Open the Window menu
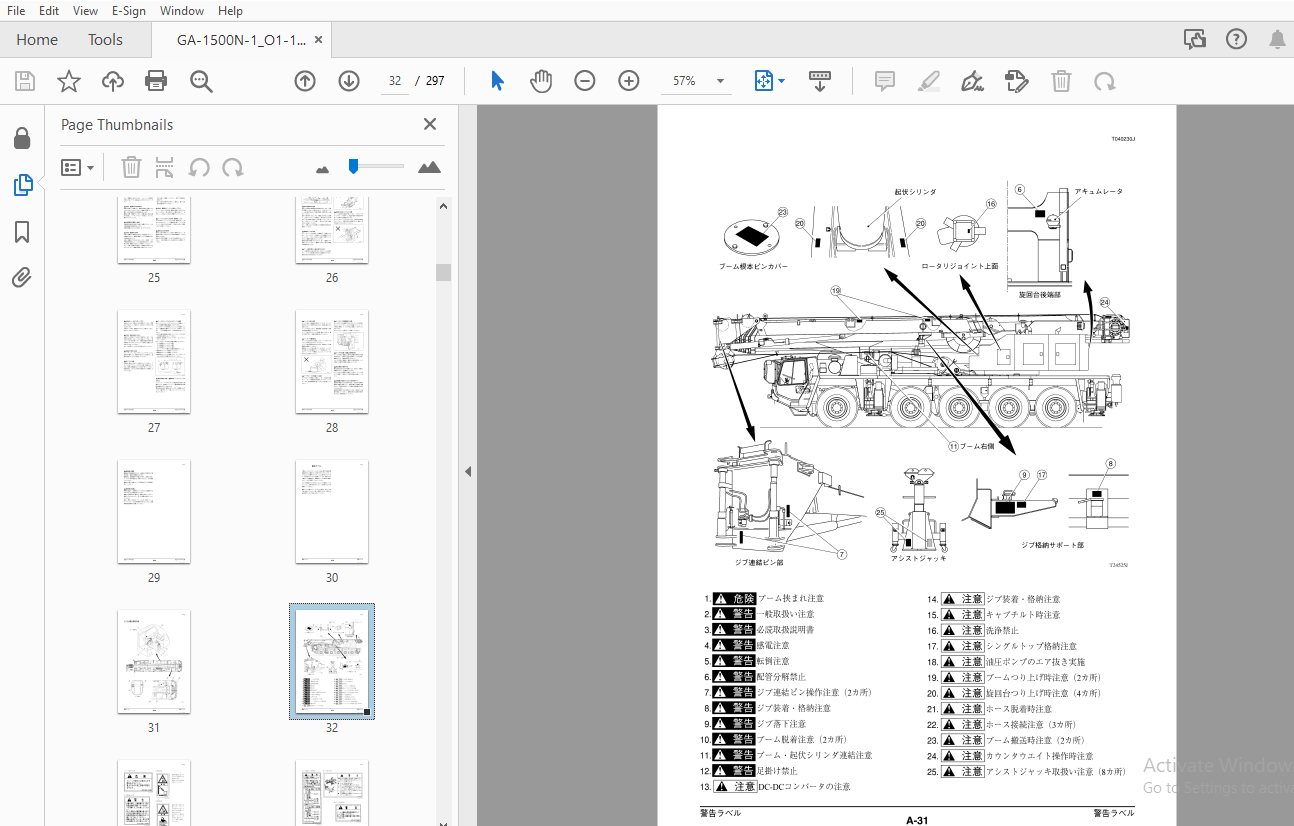 (182, 11)
